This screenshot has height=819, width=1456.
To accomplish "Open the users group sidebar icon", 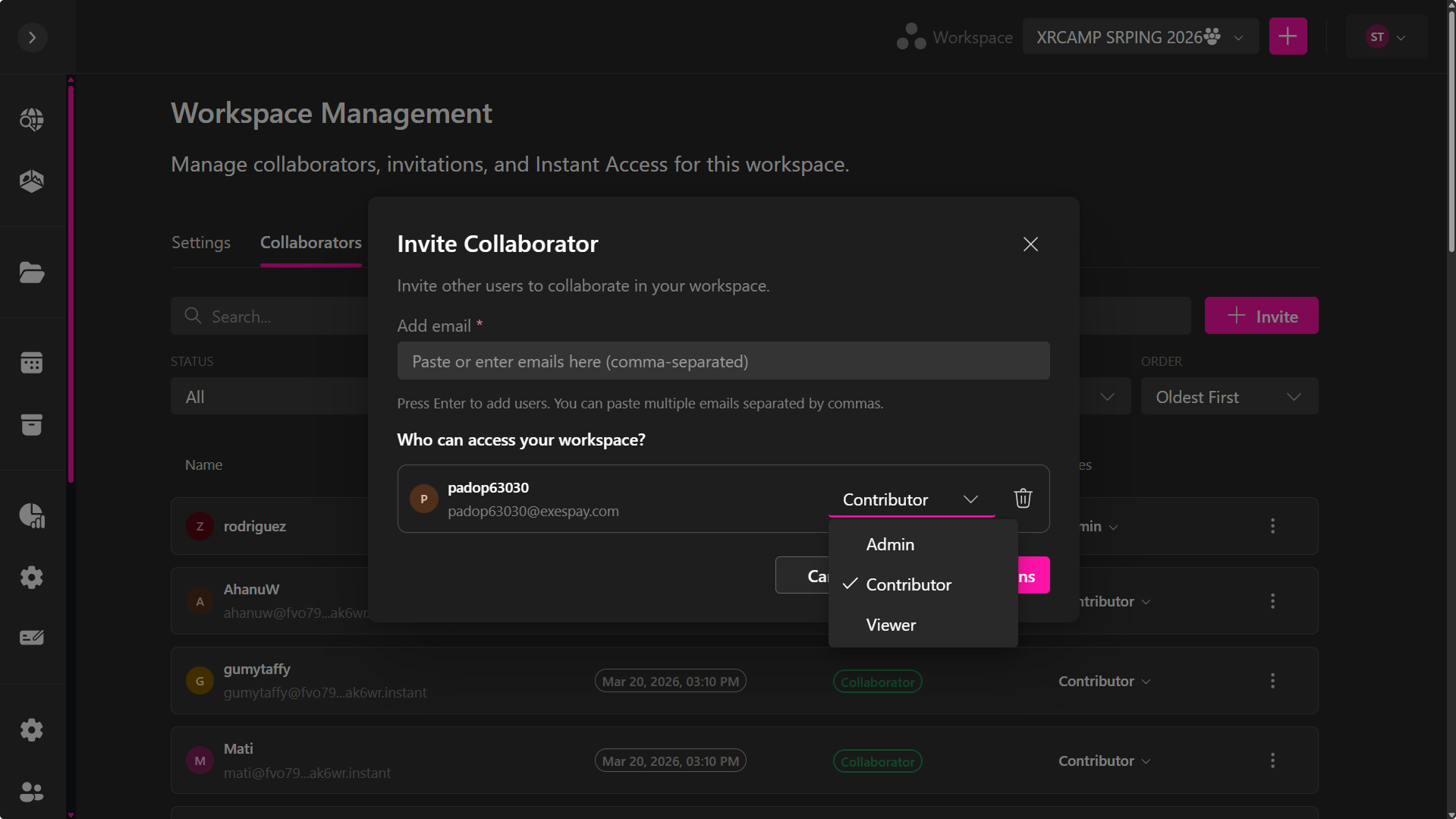I will (32, 792).
